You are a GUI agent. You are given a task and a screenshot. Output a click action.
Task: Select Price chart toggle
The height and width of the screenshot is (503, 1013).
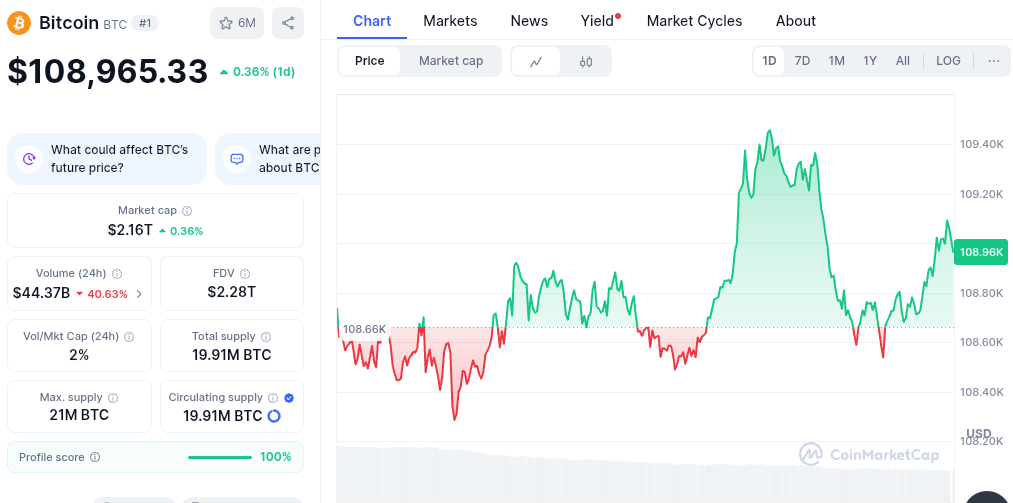[370, 61]
